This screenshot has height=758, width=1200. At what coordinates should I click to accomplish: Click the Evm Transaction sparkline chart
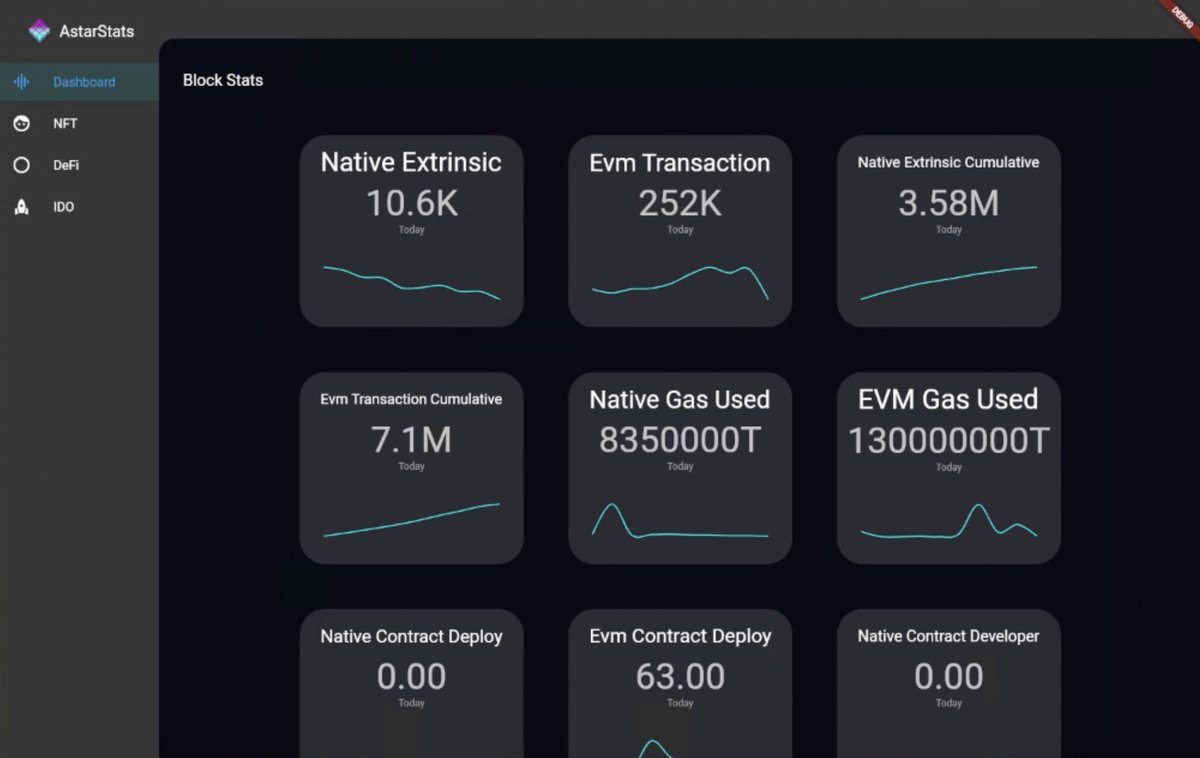[x=680, y=282]
